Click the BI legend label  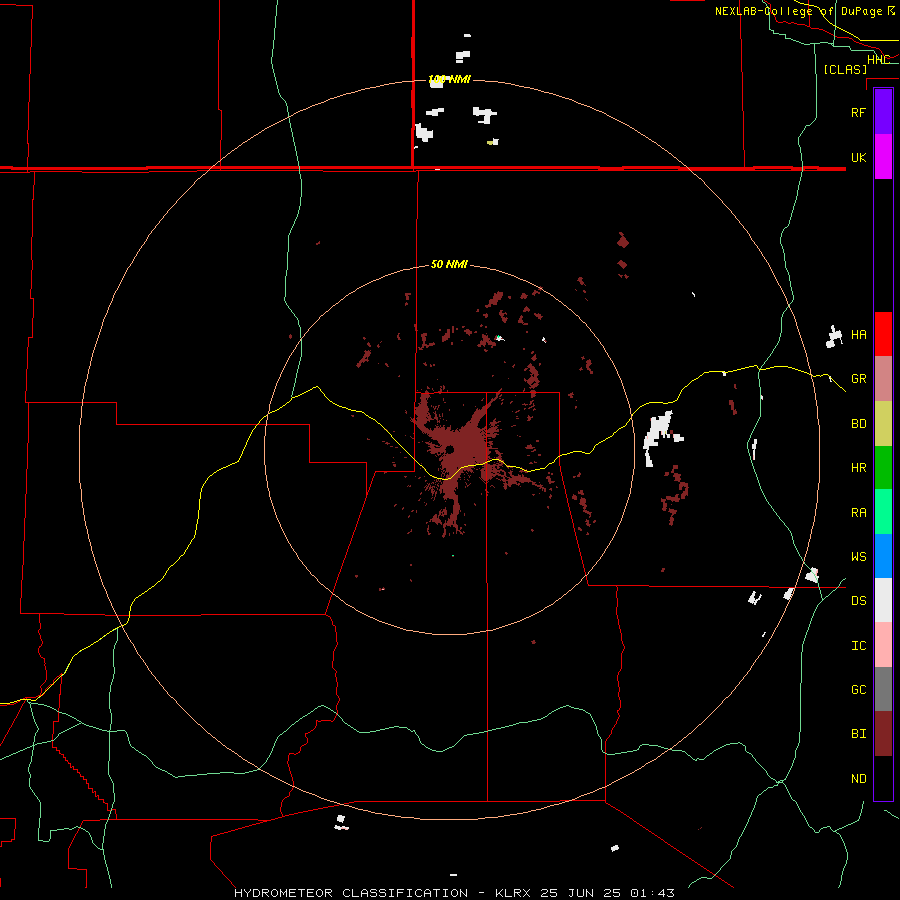pyautogui.click(x=858, y=734)
